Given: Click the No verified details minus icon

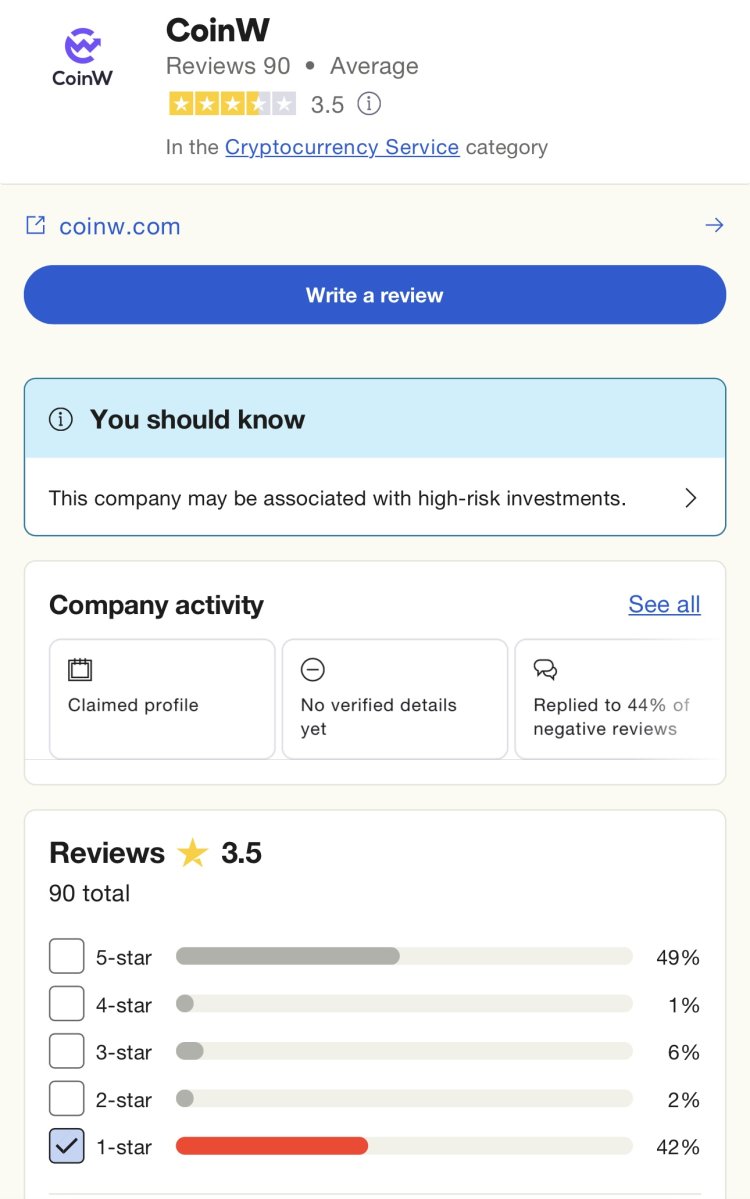Looking at the screenshot, I should click(x=313, y=670).
